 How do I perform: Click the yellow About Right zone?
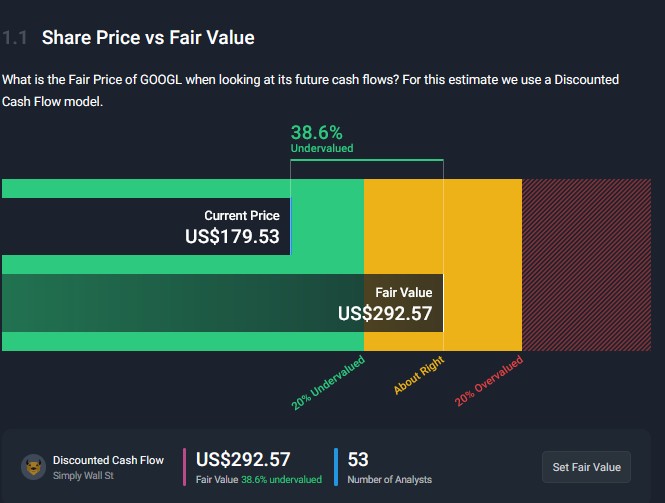point(481,265)
